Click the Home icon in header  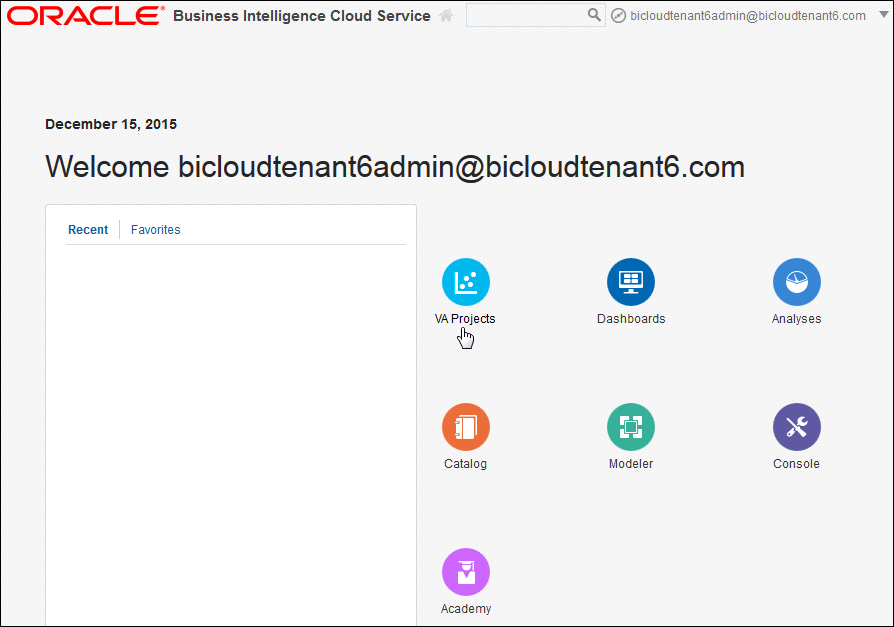pos(446,15)
